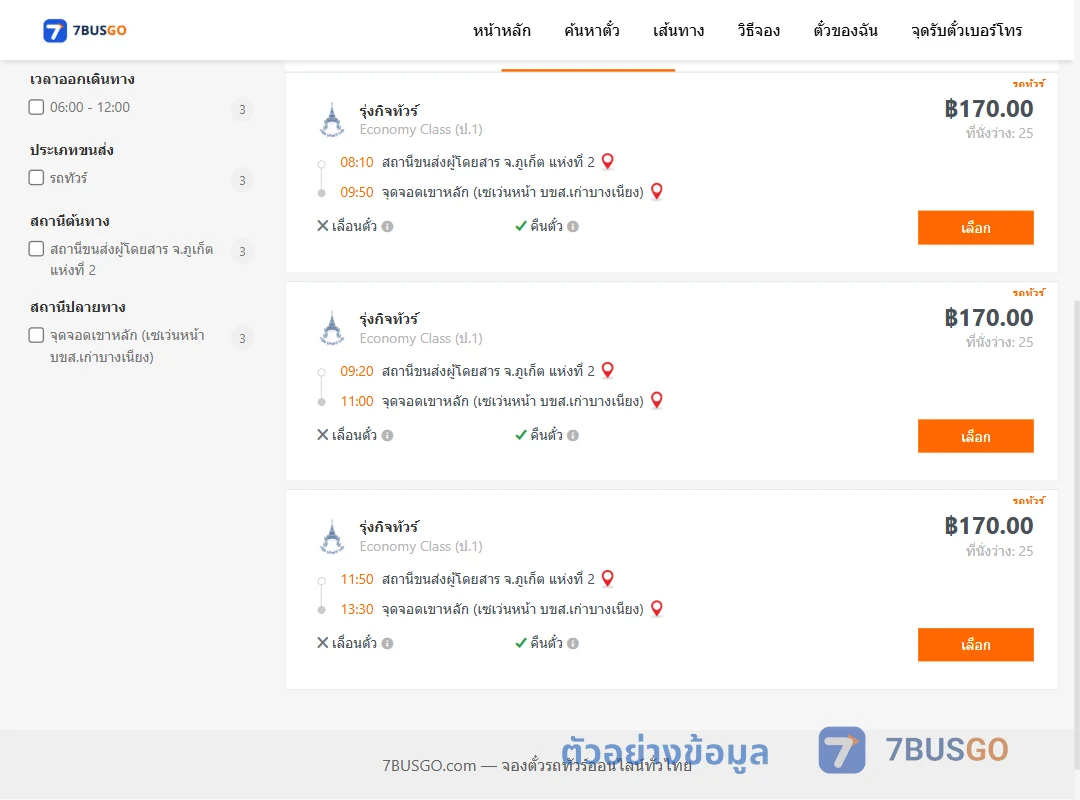Click เลื่อนตั๋ว info icon on 08:10 trip
This screenshot has height=800, width=1080.
(x=388, y=226)
